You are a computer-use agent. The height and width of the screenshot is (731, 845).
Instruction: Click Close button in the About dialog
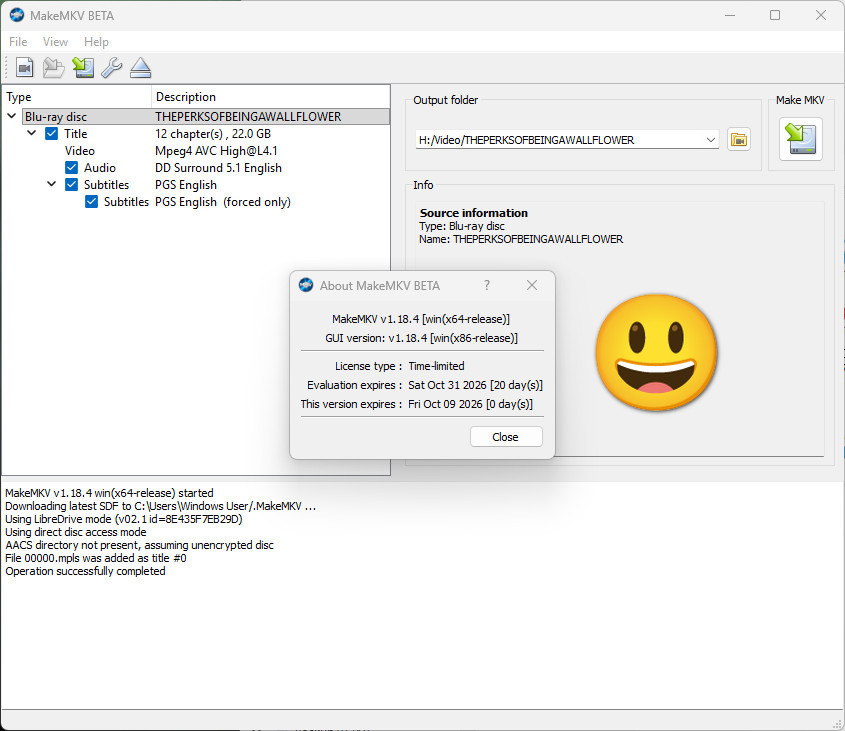click(x=505, y=437)
